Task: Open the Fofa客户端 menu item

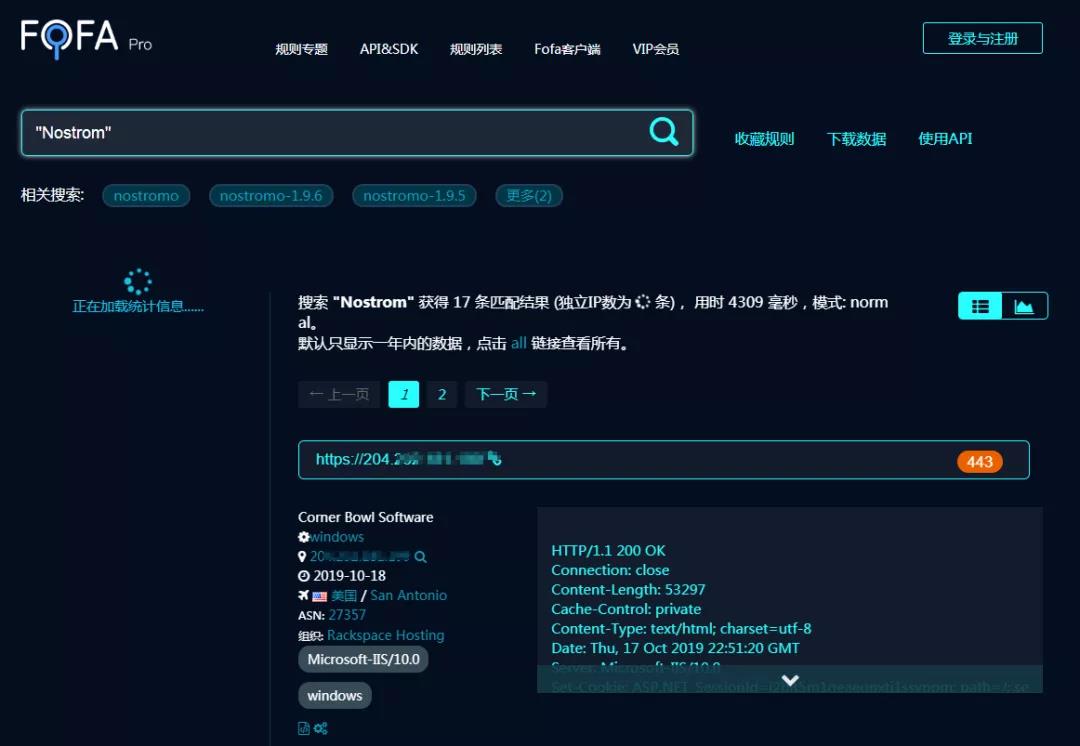Action: coord(568,49)
